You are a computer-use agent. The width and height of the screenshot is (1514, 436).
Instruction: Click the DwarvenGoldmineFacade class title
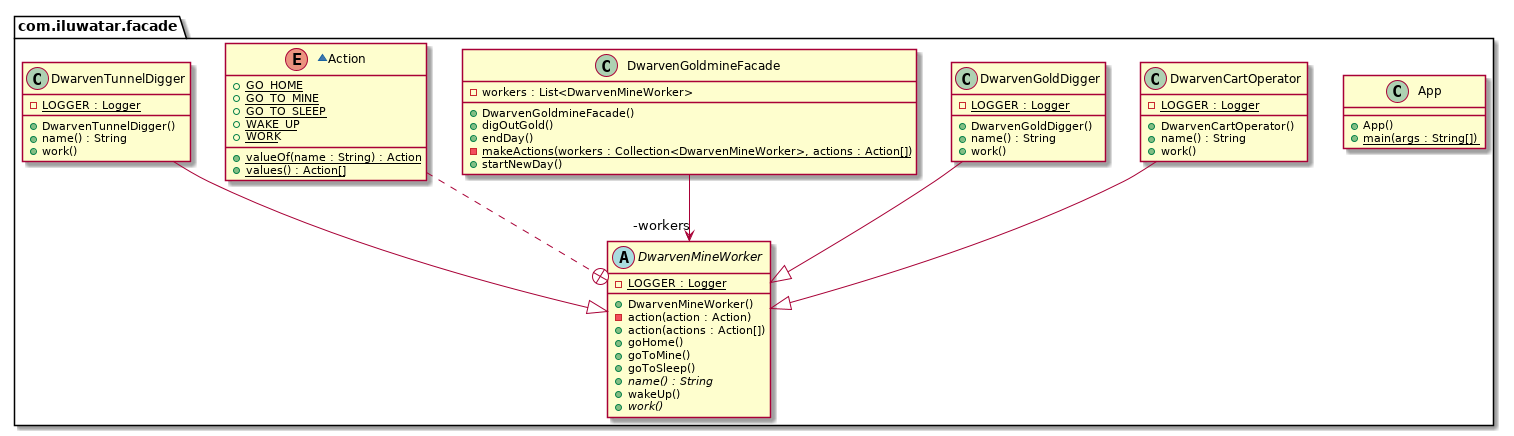[x=702, y=66]
